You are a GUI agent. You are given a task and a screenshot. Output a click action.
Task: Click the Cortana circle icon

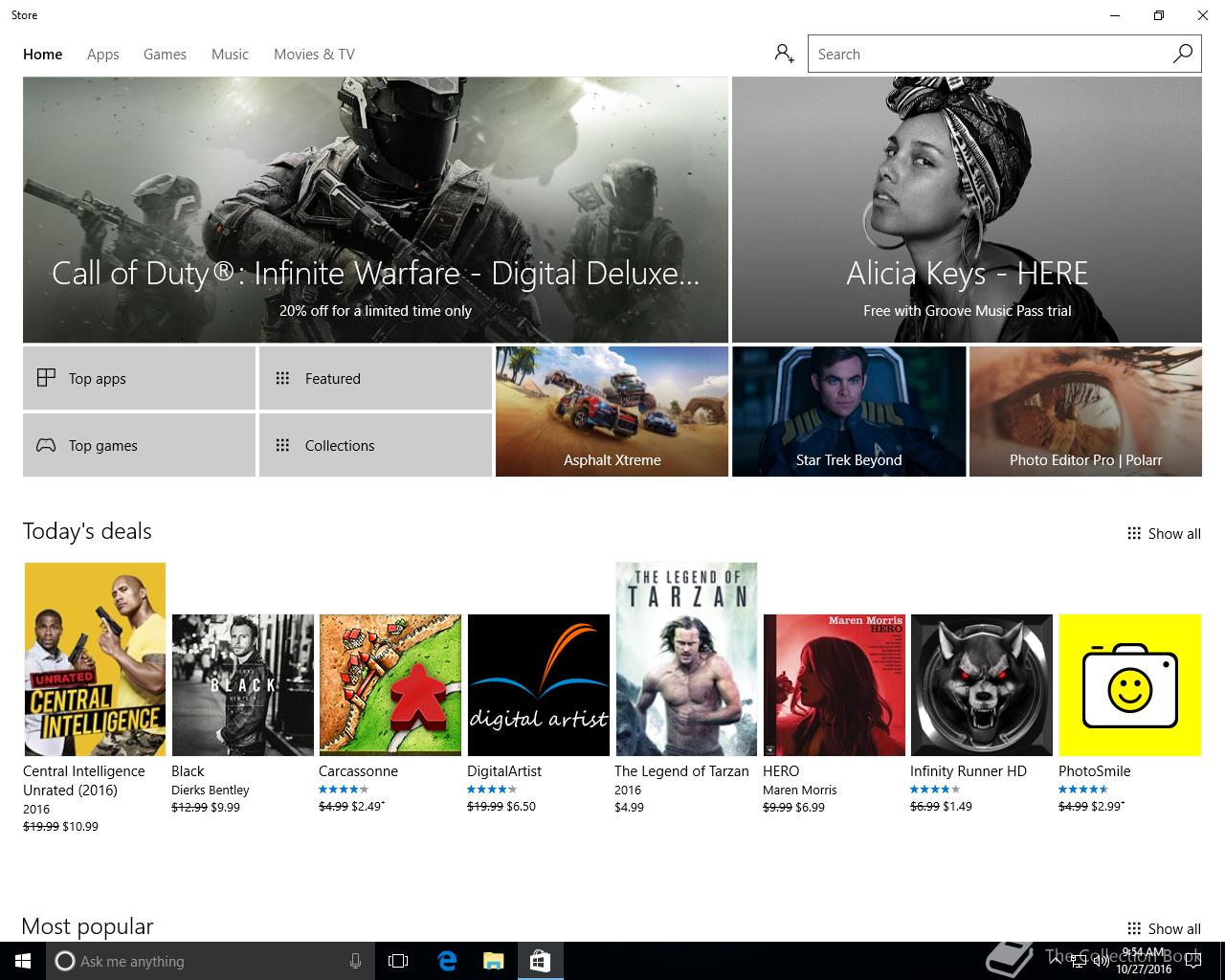[x=65, y=961]
